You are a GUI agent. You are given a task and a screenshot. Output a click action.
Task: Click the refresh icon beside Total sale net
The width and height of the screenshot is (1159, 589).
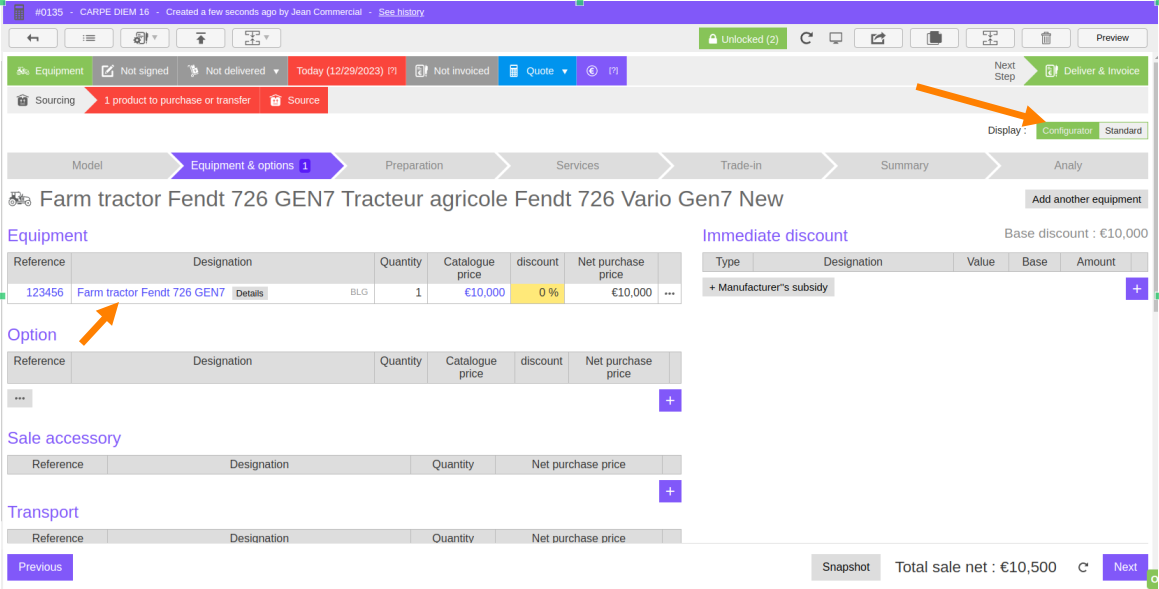(x=1083, y=568)
